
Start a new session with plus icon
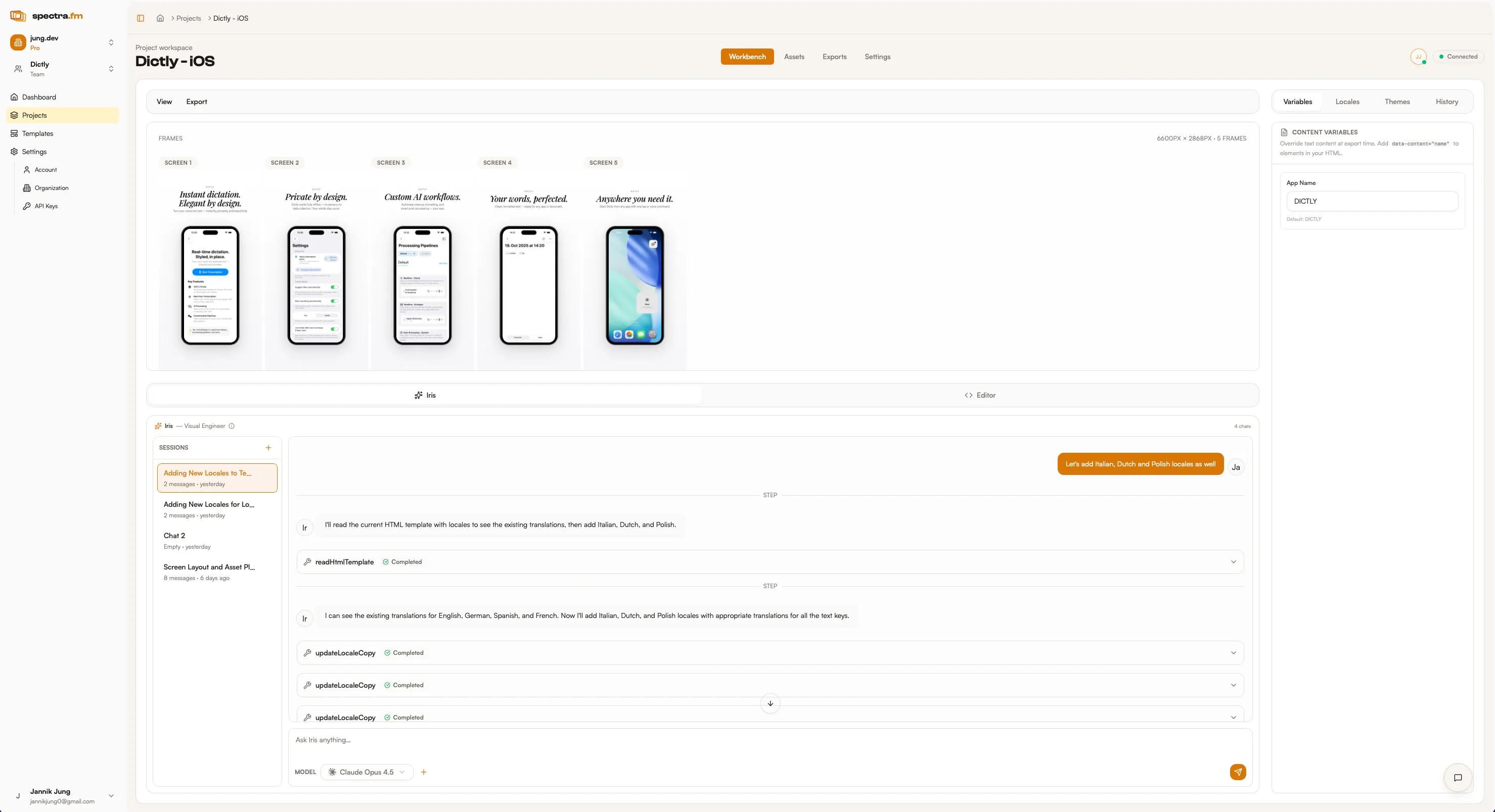tap(268, 448)
